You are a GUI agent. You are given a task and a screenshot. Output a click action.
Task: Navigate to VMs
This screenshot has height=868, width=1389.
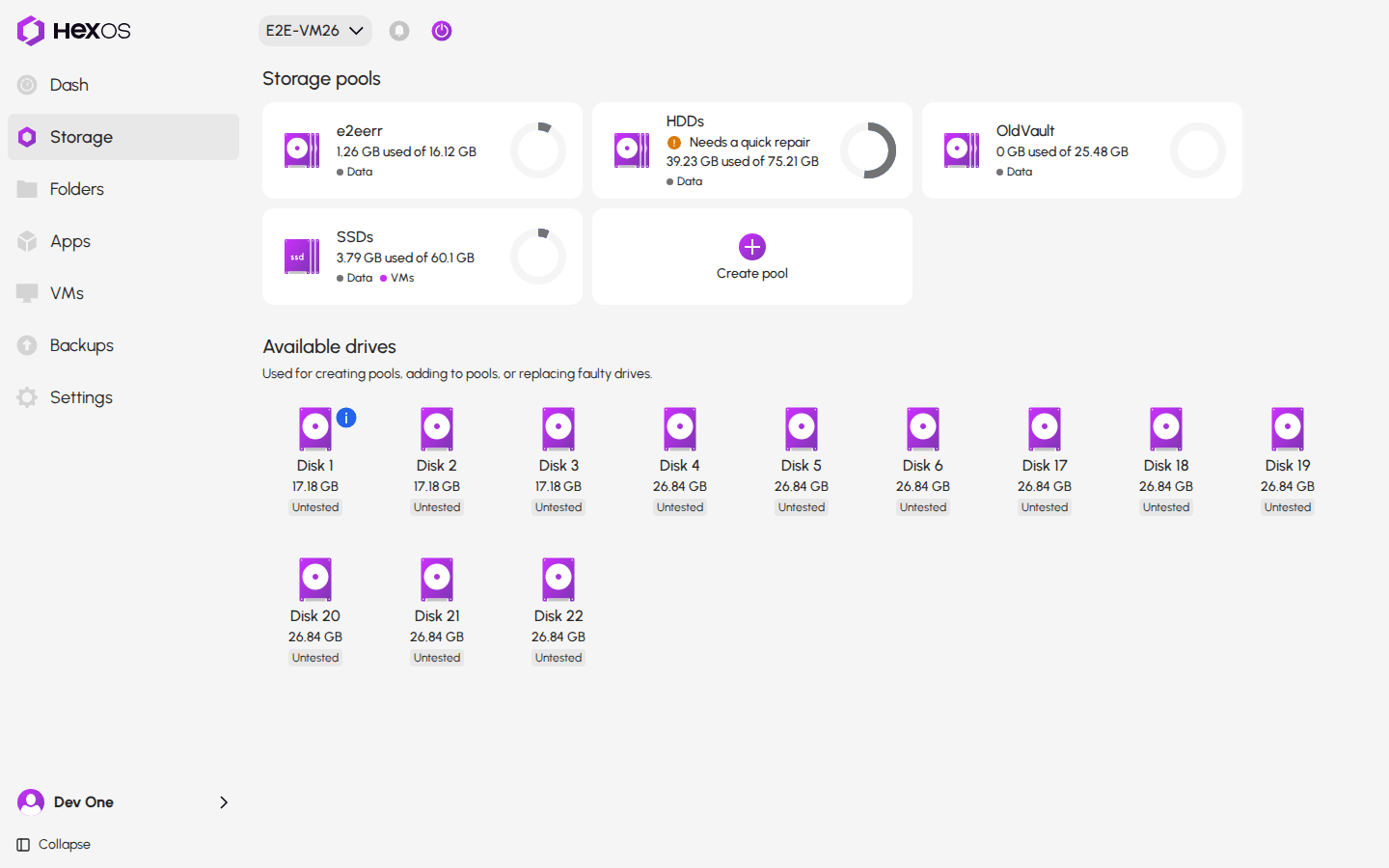pyautogui.click(x=123, y=293)
